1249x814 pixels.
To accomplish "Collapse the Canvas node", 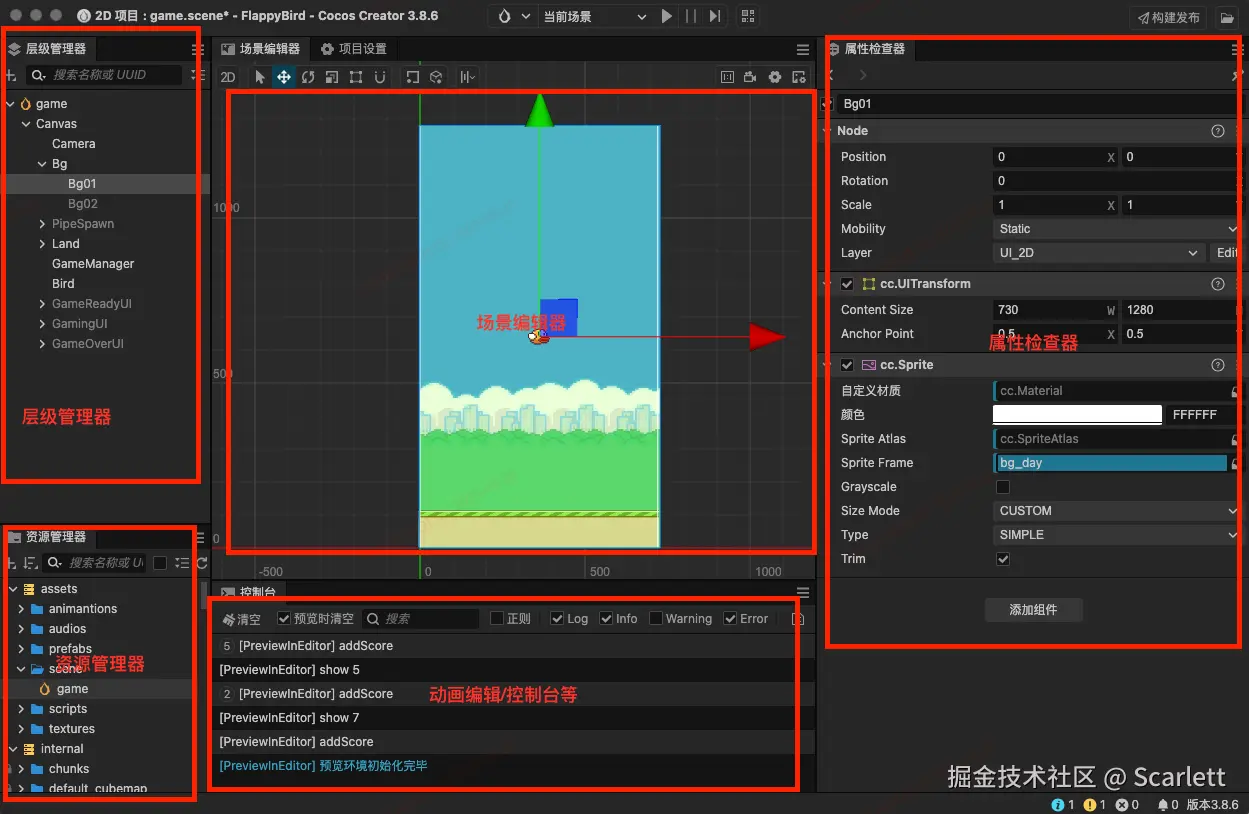I will click(26, 124).
